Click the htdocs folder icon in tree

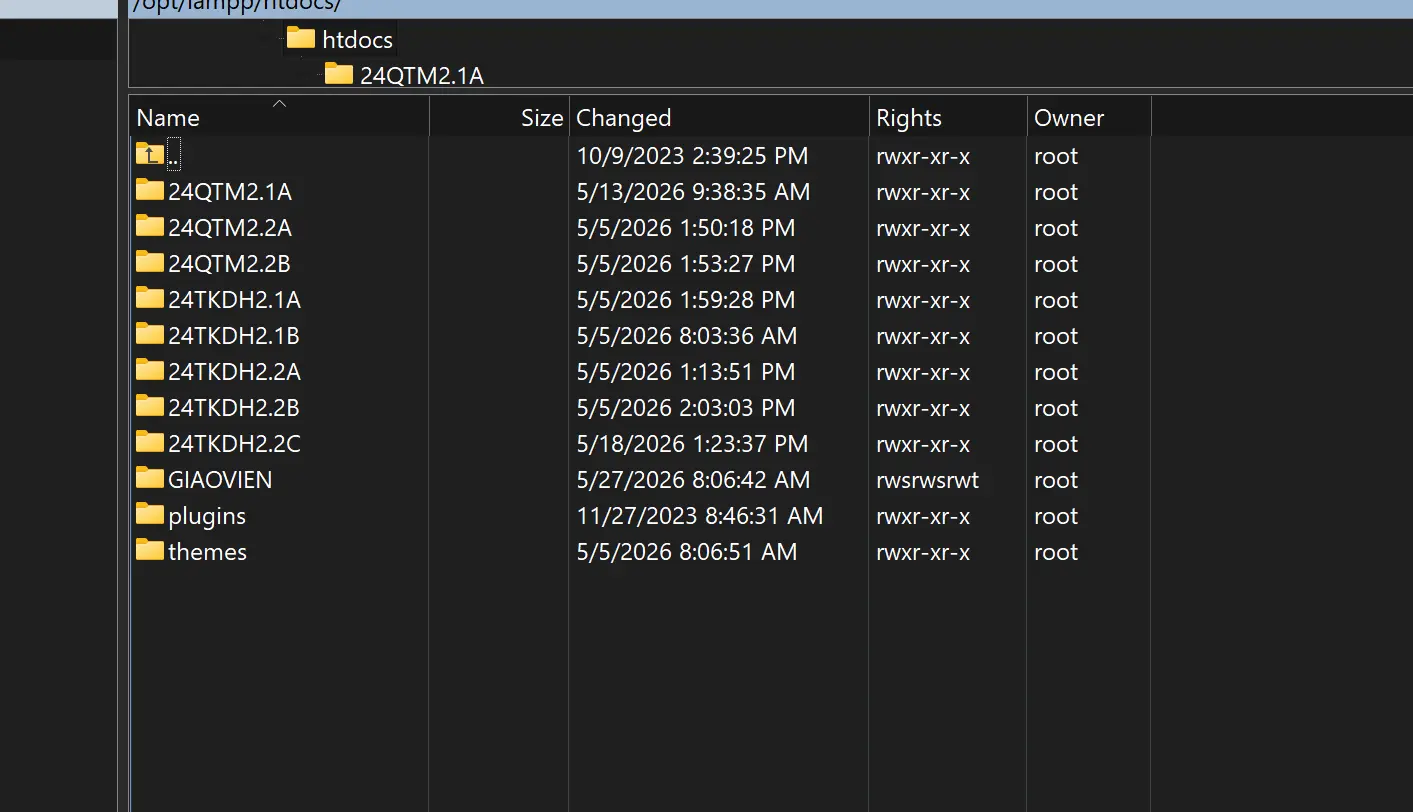point(301,39)
